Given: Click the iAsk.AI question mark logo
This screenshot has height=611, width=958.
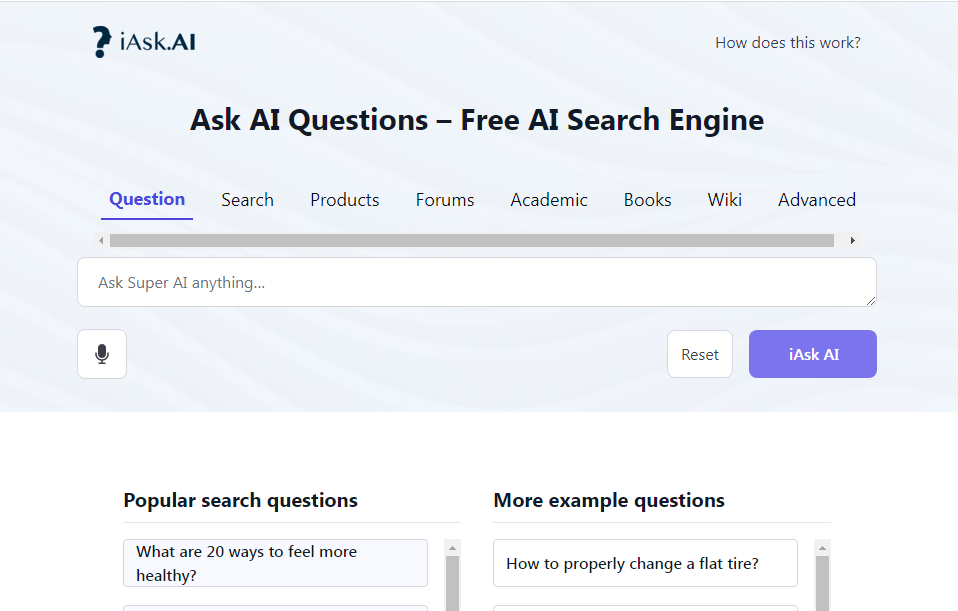Looking at the screenshot, I should [x=101, y=41].
